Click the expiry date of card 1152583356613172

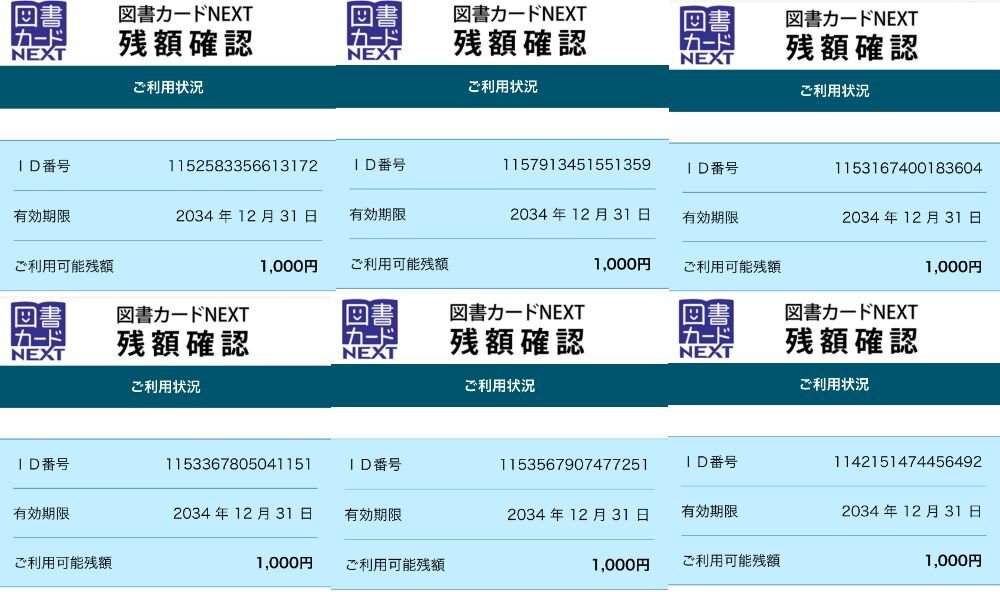pos(247,216)
